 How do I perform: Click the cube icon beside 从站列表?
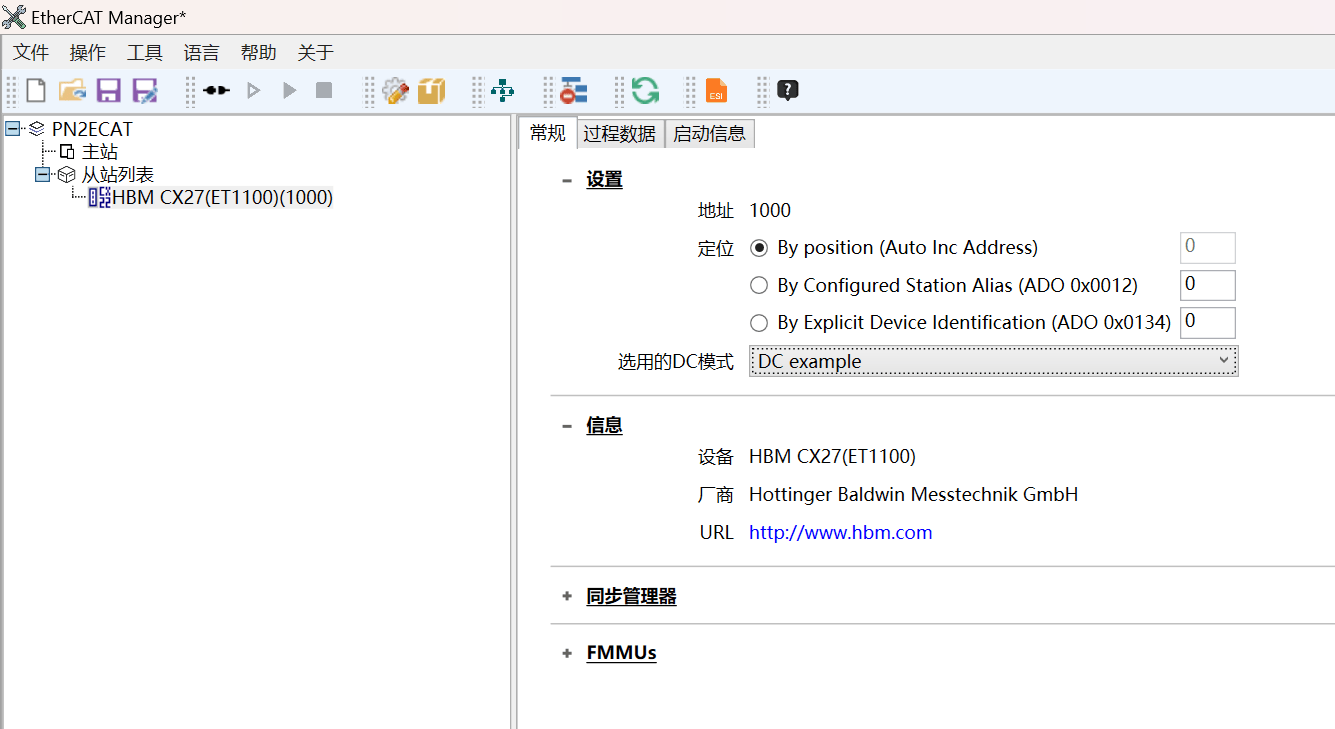pyautogui.click(x=67, y=174)
